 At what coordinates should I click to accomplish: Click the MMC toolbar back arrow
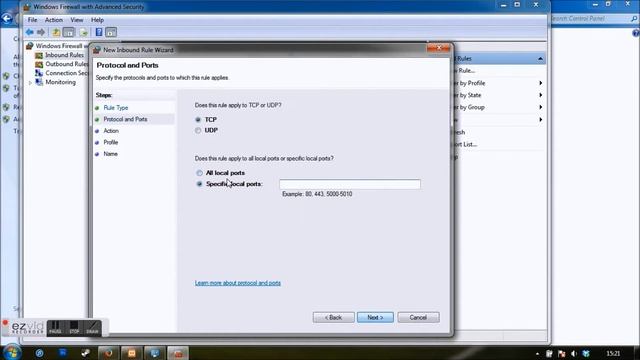29,32
